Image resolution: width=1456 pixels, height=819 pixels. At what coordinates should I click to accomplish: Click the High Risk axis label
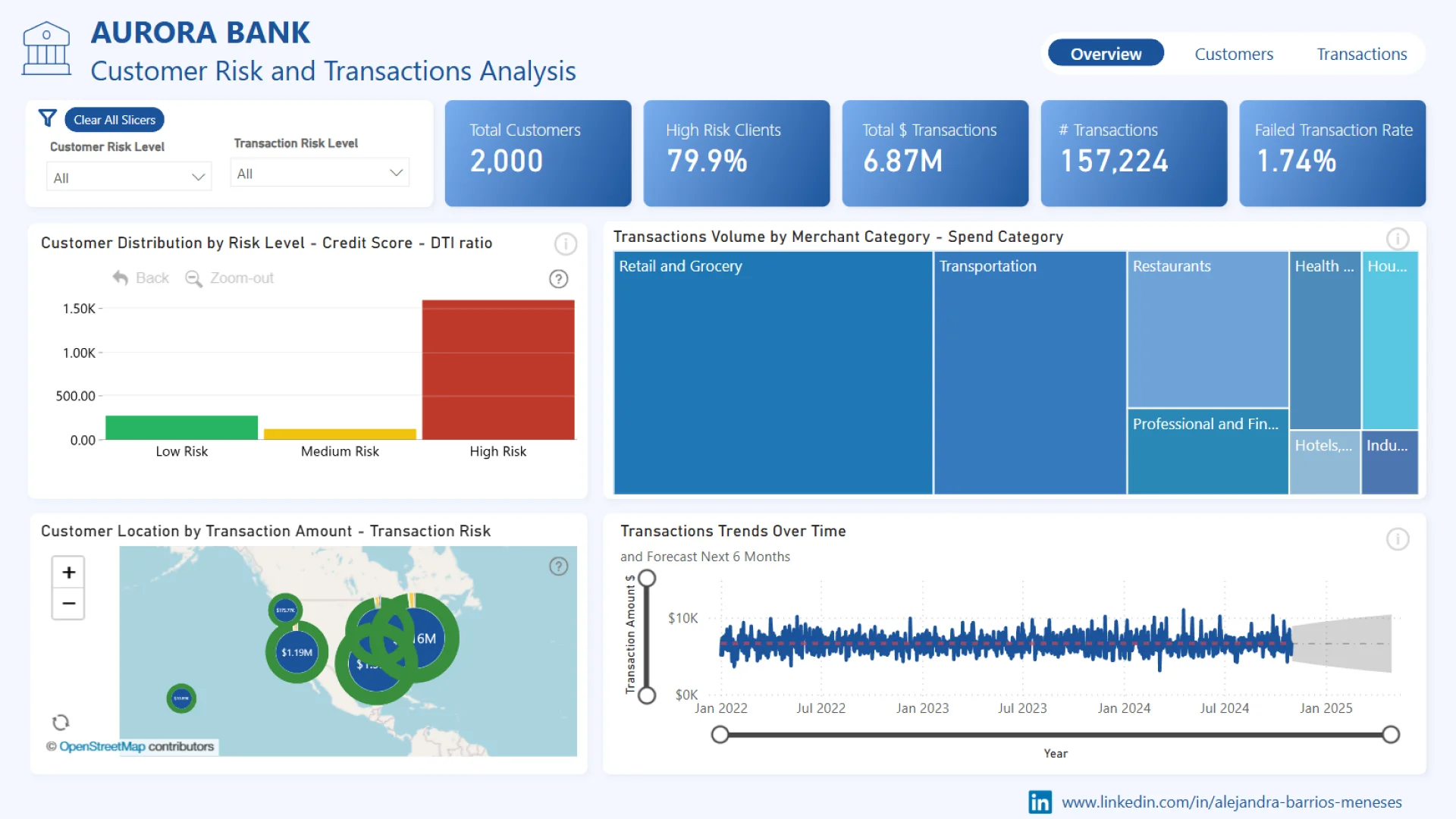[497, 451]
